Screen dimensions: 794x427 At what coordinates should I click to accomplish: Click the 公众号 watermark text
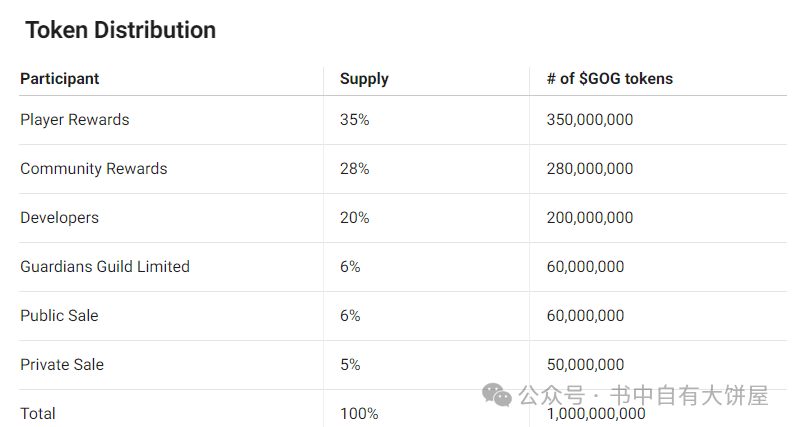[551, 396]
